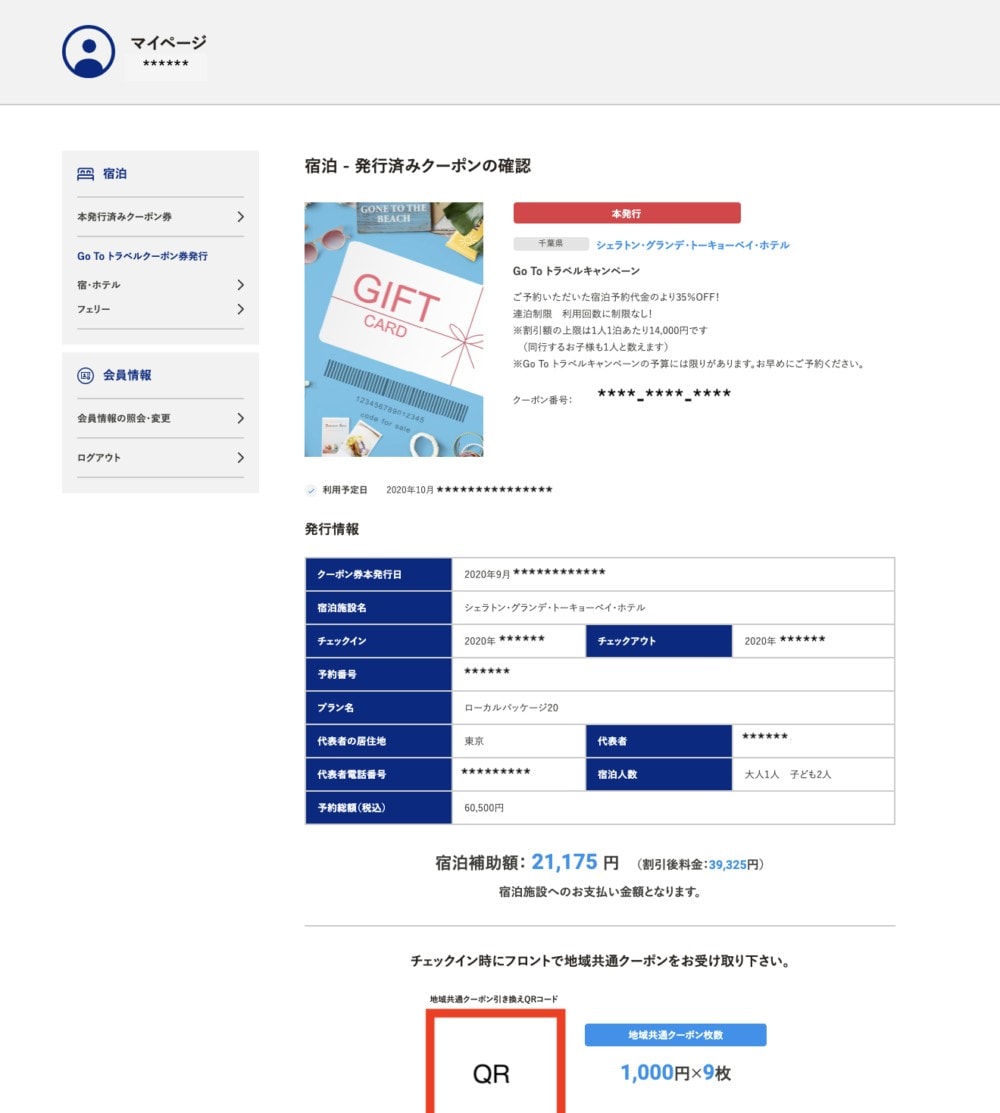Click the 60,500円 total amount value
The image size is (1000, 1113).
tap(484, 808)
